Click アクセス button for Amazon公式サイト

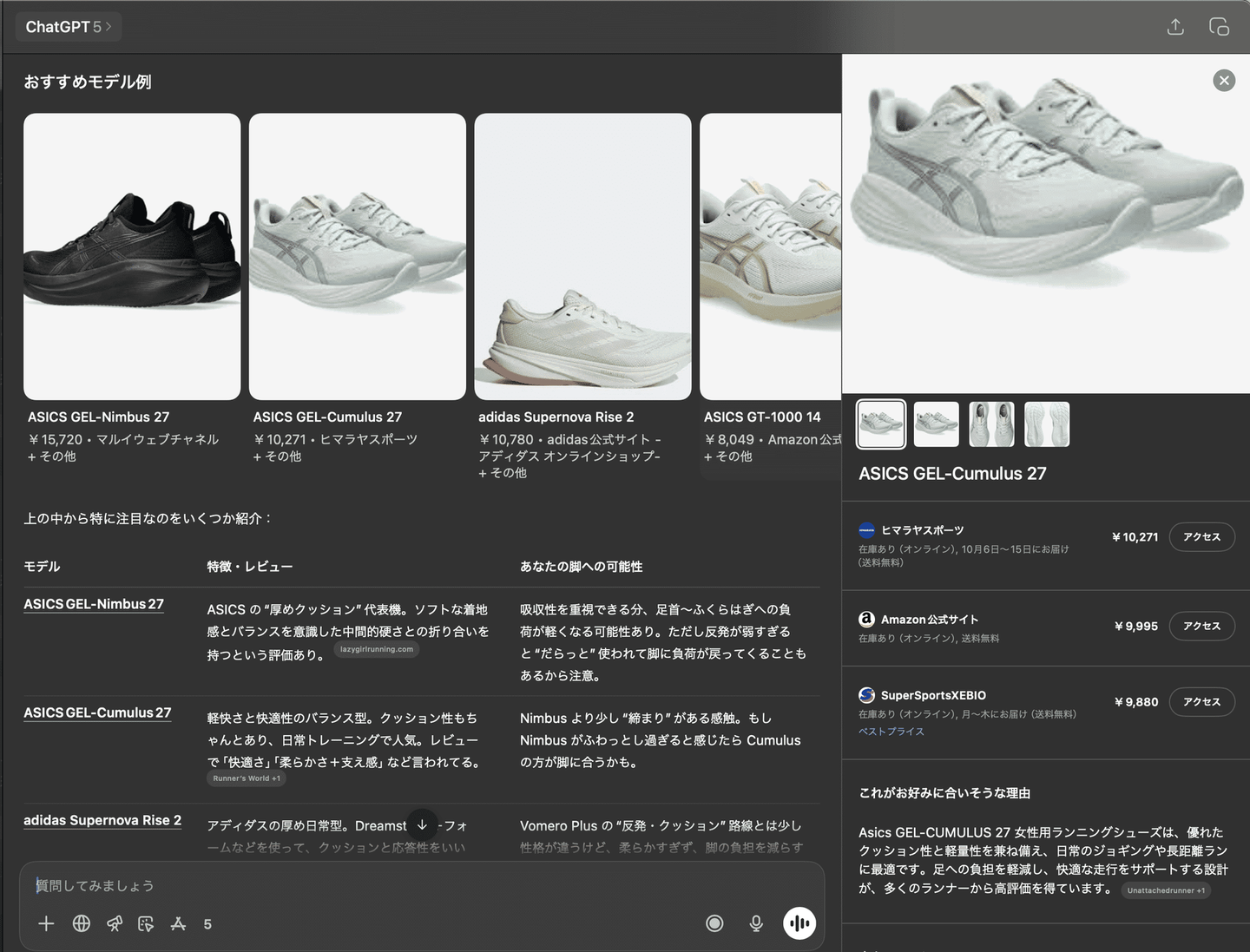pyautogui.click(x=1202, y=627)
